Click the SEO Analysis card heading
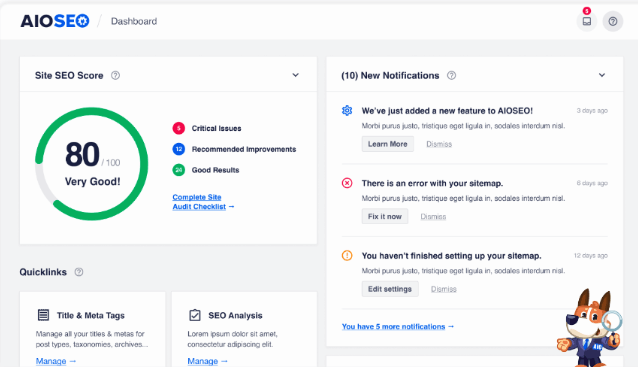This screenshot has width=638, height=367. [x=235, y=315]
